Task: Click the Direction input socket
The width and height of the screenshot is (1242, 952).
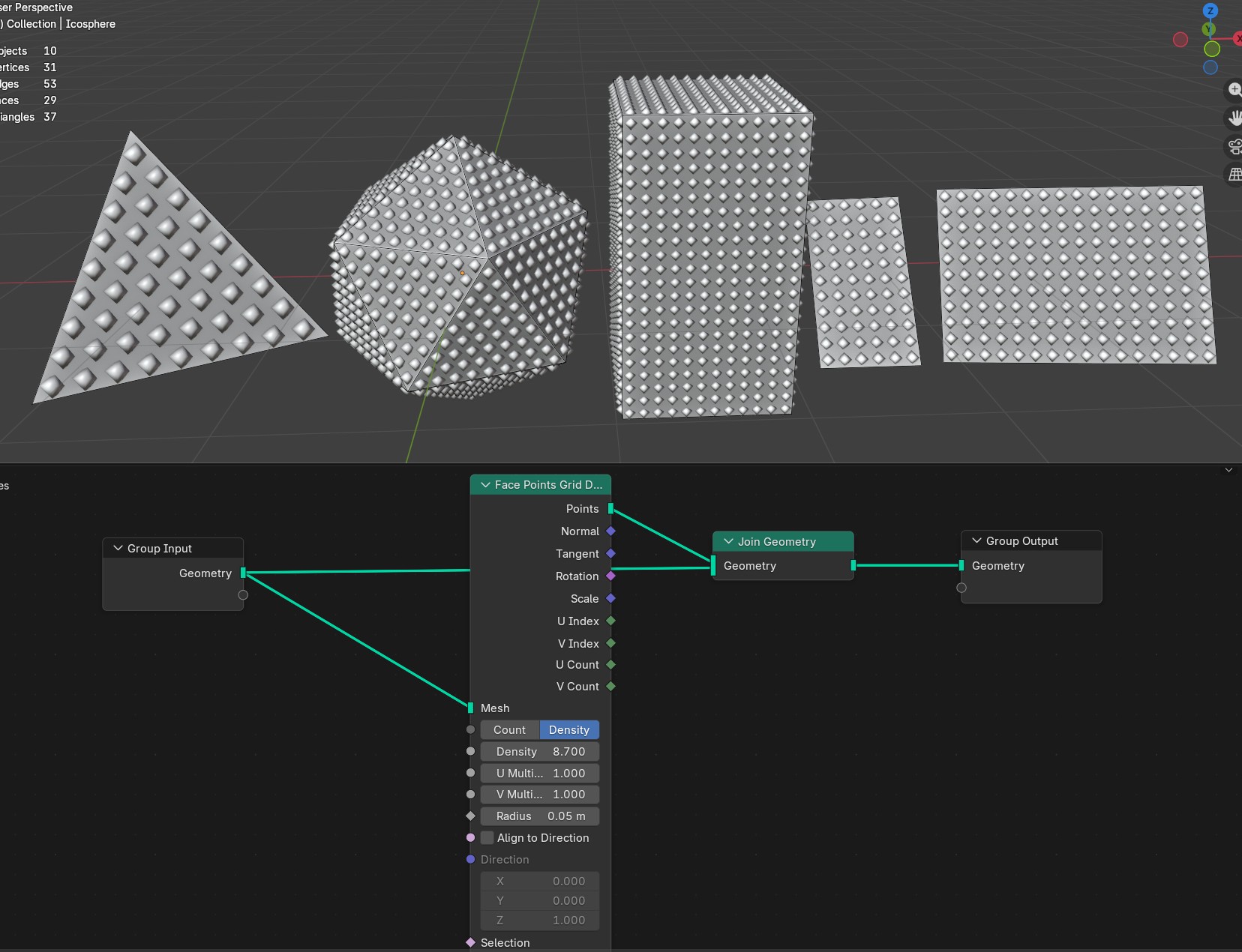Action: tap(470, 859)
